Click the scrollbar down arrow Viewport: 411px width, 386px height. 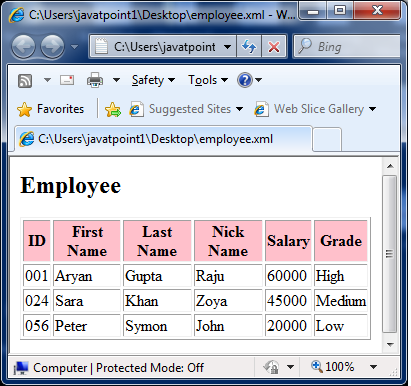pos(390,345)
